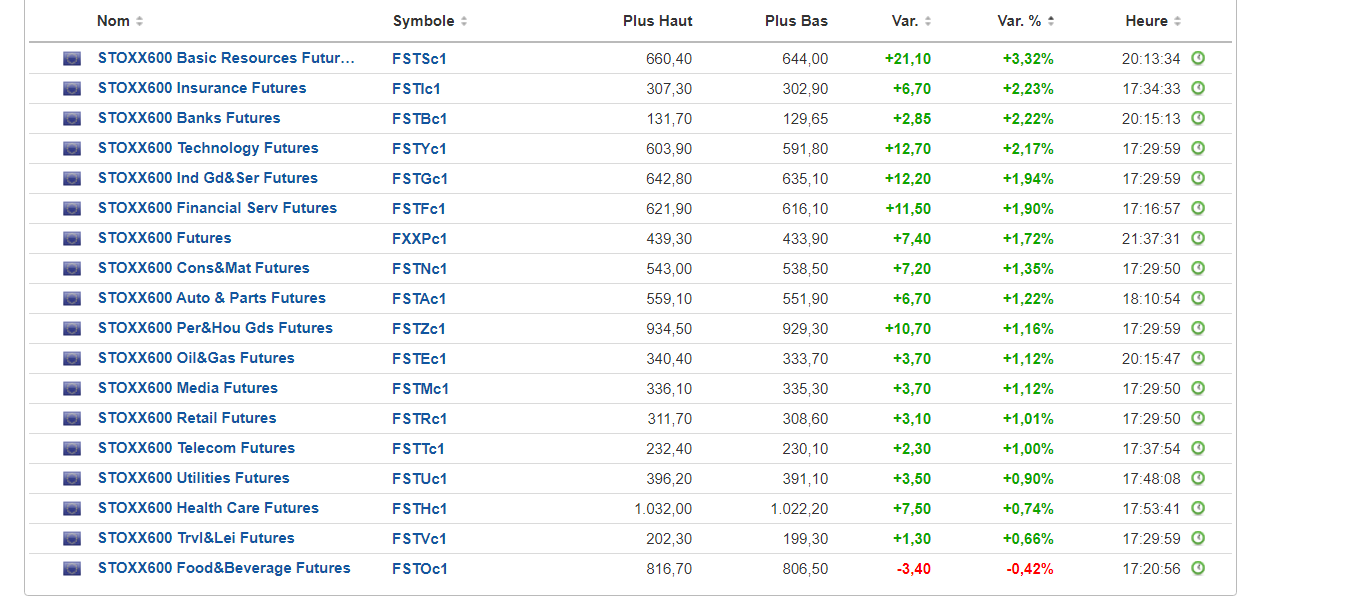Click the clock icon next to 21:37:31

point(1198,238)
